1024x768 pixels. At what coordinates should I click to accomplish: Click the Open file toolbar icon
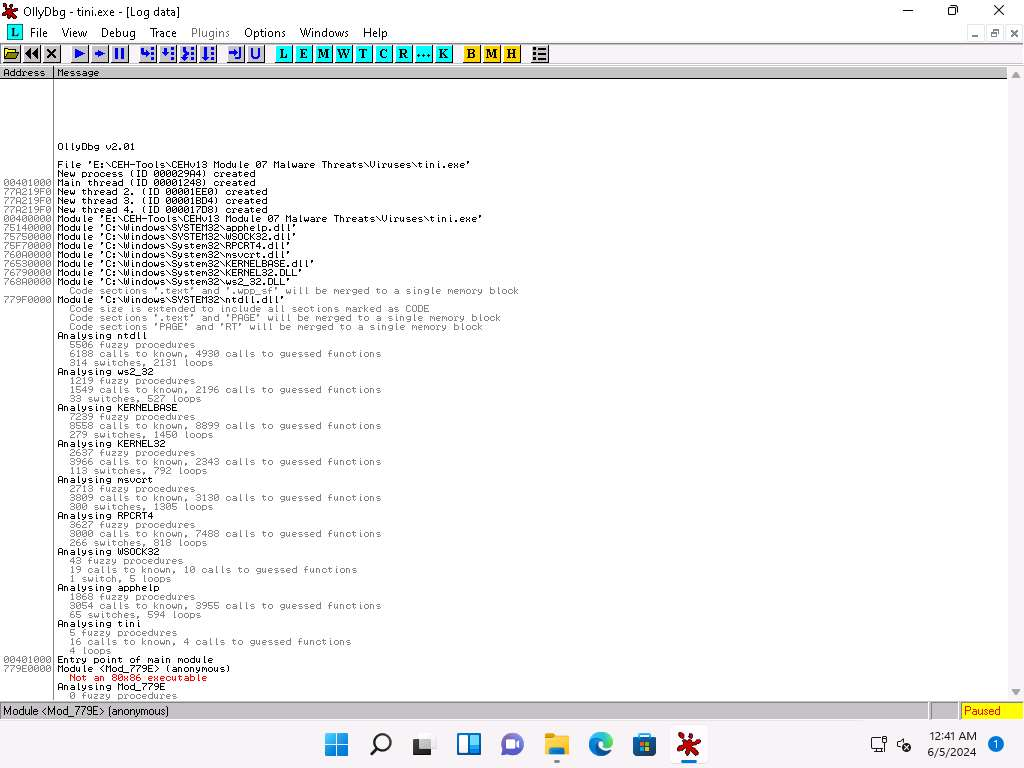click(12, 54)
